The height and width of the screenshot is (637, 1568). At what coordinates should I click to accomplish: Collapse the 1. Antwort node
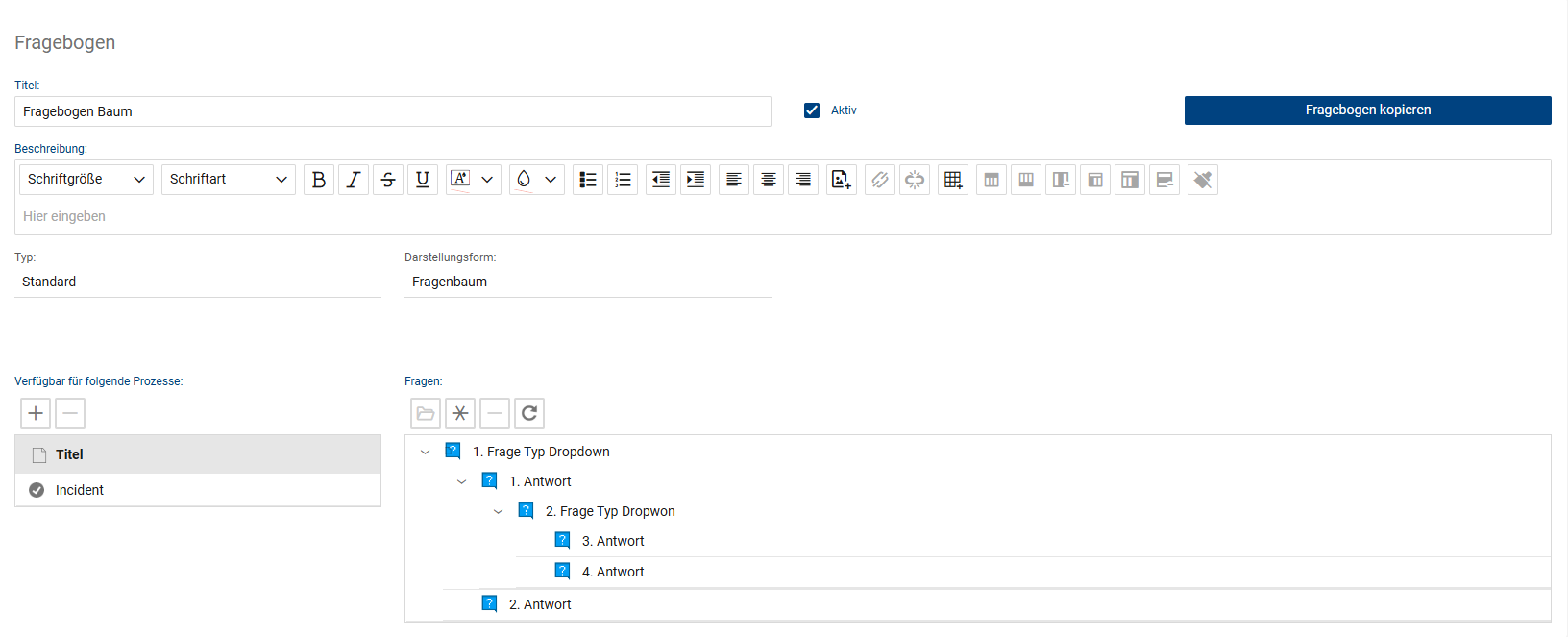pos(462,481)
